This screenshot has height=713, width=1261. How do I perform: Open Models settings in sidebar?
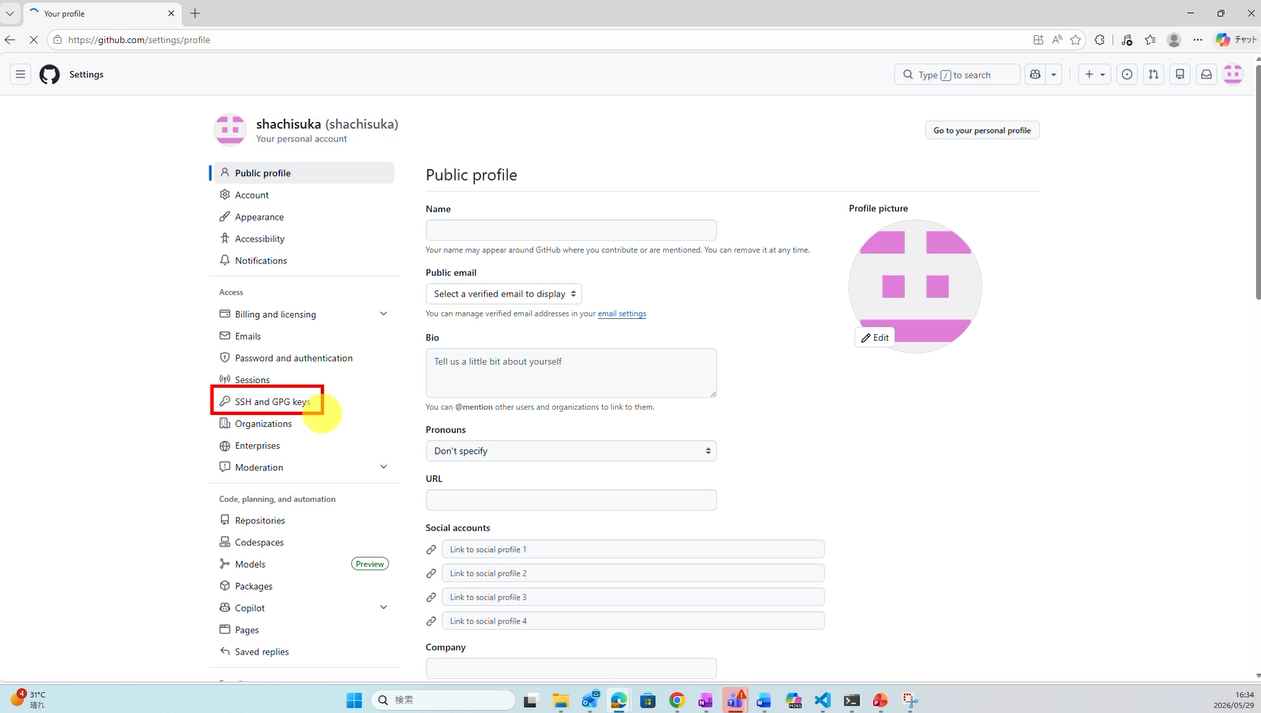[304, 565]
